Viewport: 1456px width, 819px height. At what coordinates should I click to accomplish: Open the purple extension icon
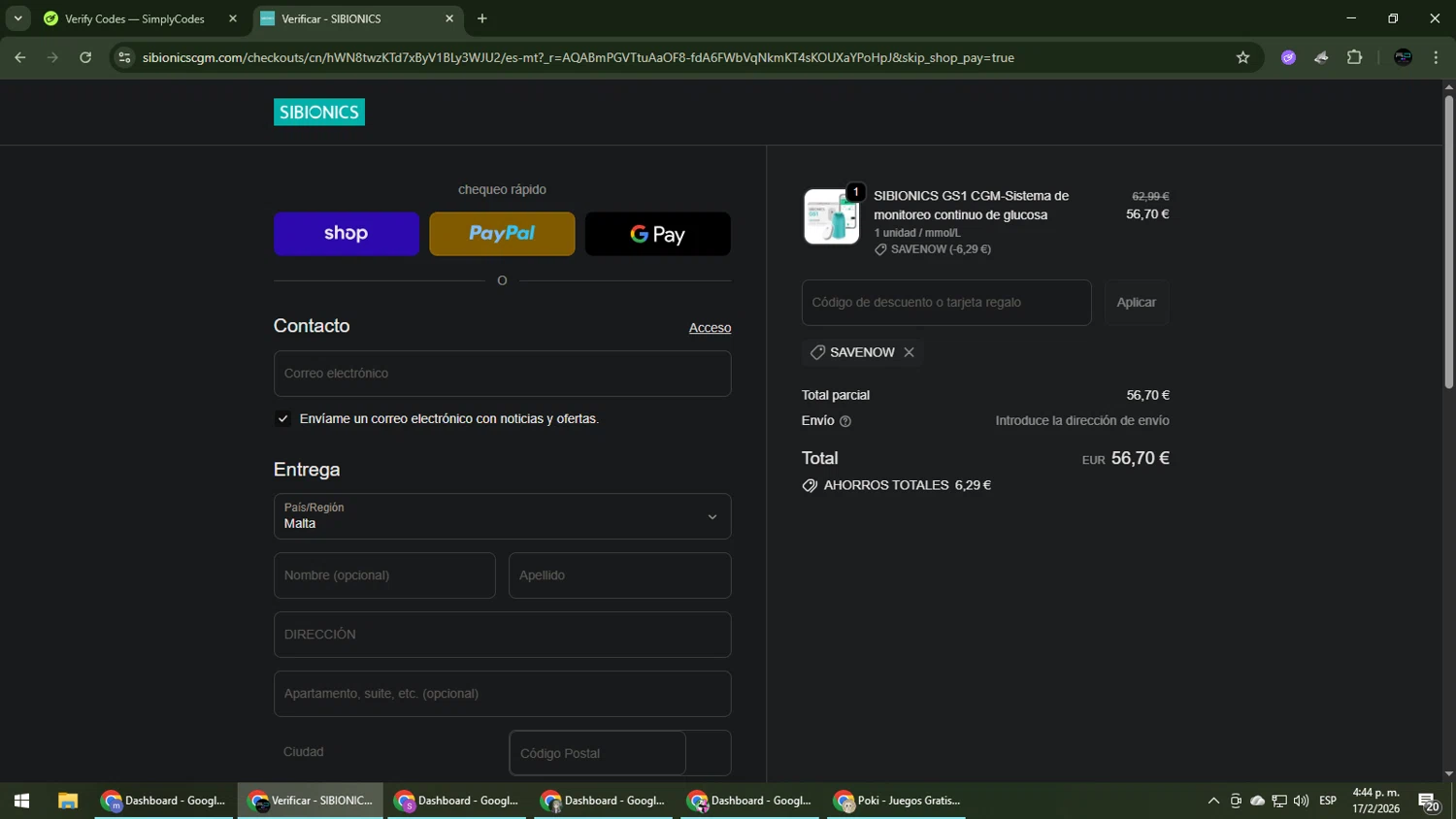pos(1288,57)
